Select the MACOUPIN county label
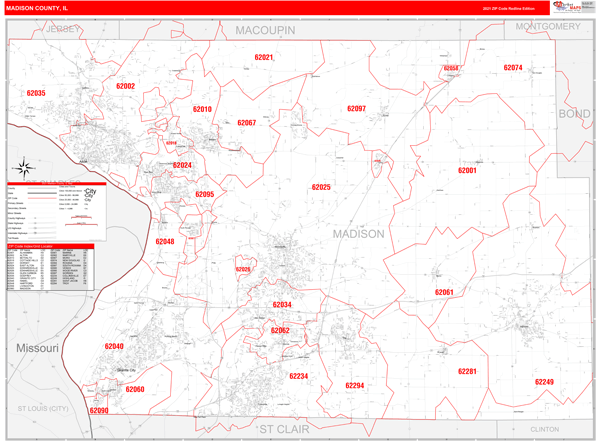Viewport: 600px width, 441px height. click(x=265, y=31)
